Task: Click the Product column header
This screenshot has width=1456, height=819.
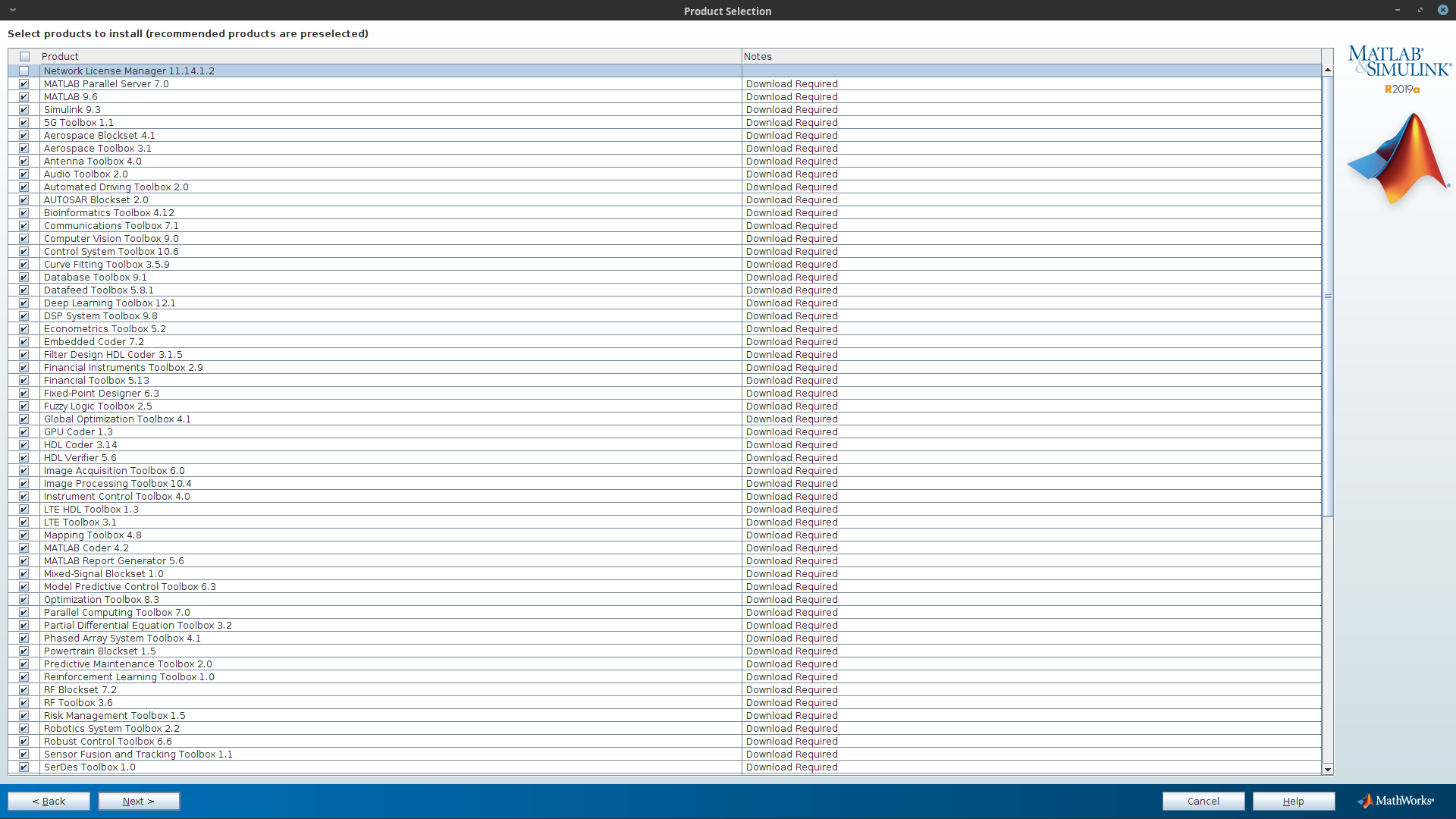Action: tap(391, 57)
